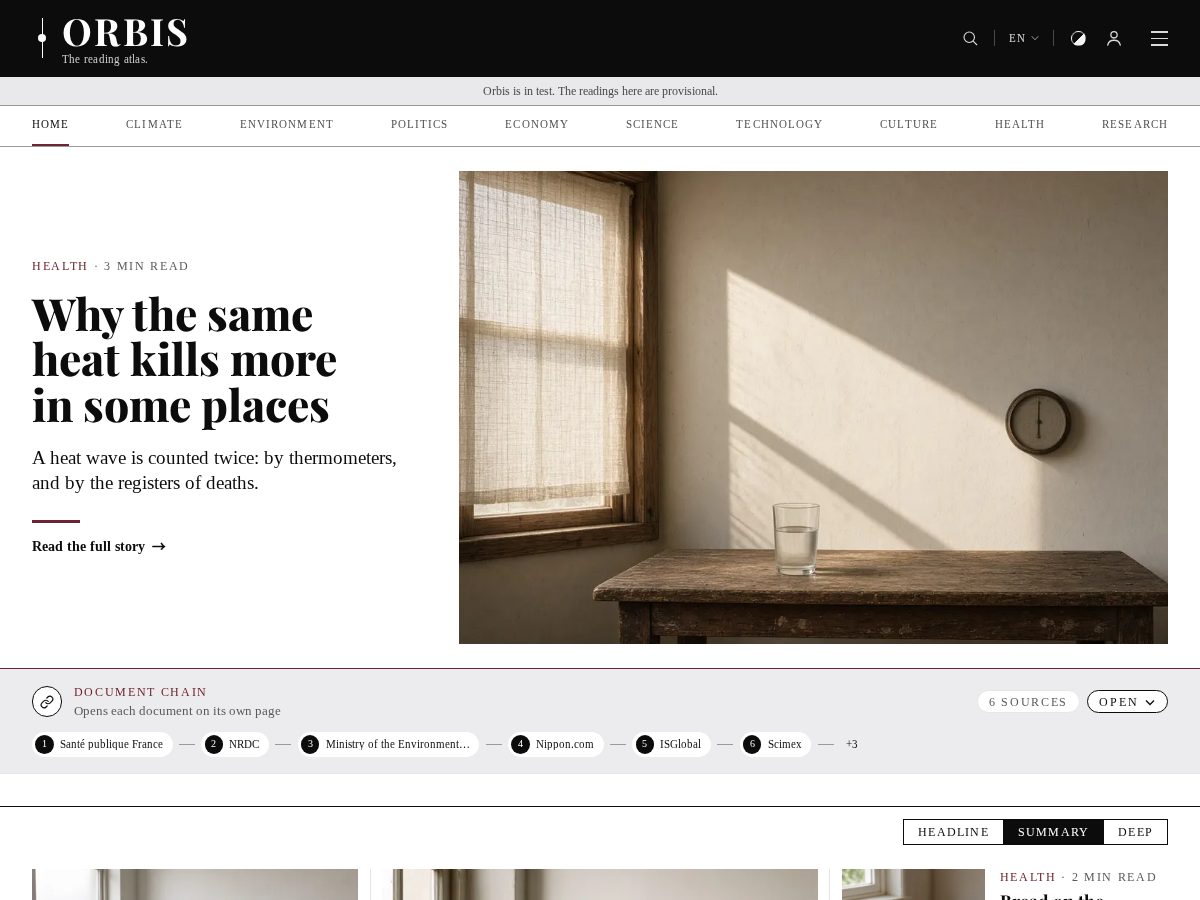Open source 4 Nippon.com
The height and width of the screenshot is (900, 1200).
pos(556,744)
